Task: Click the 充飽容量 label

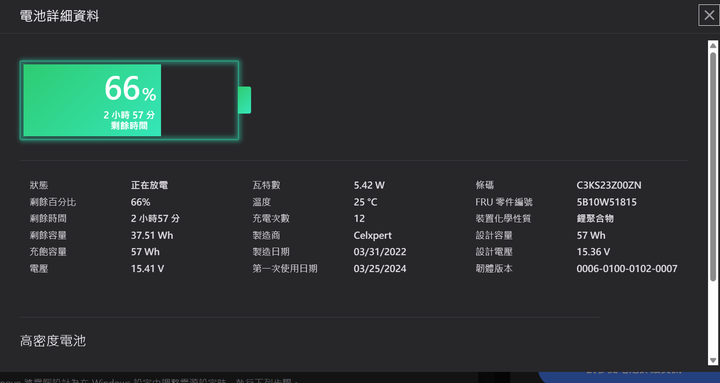Action: pyautogui.click(x=48, y=252)
